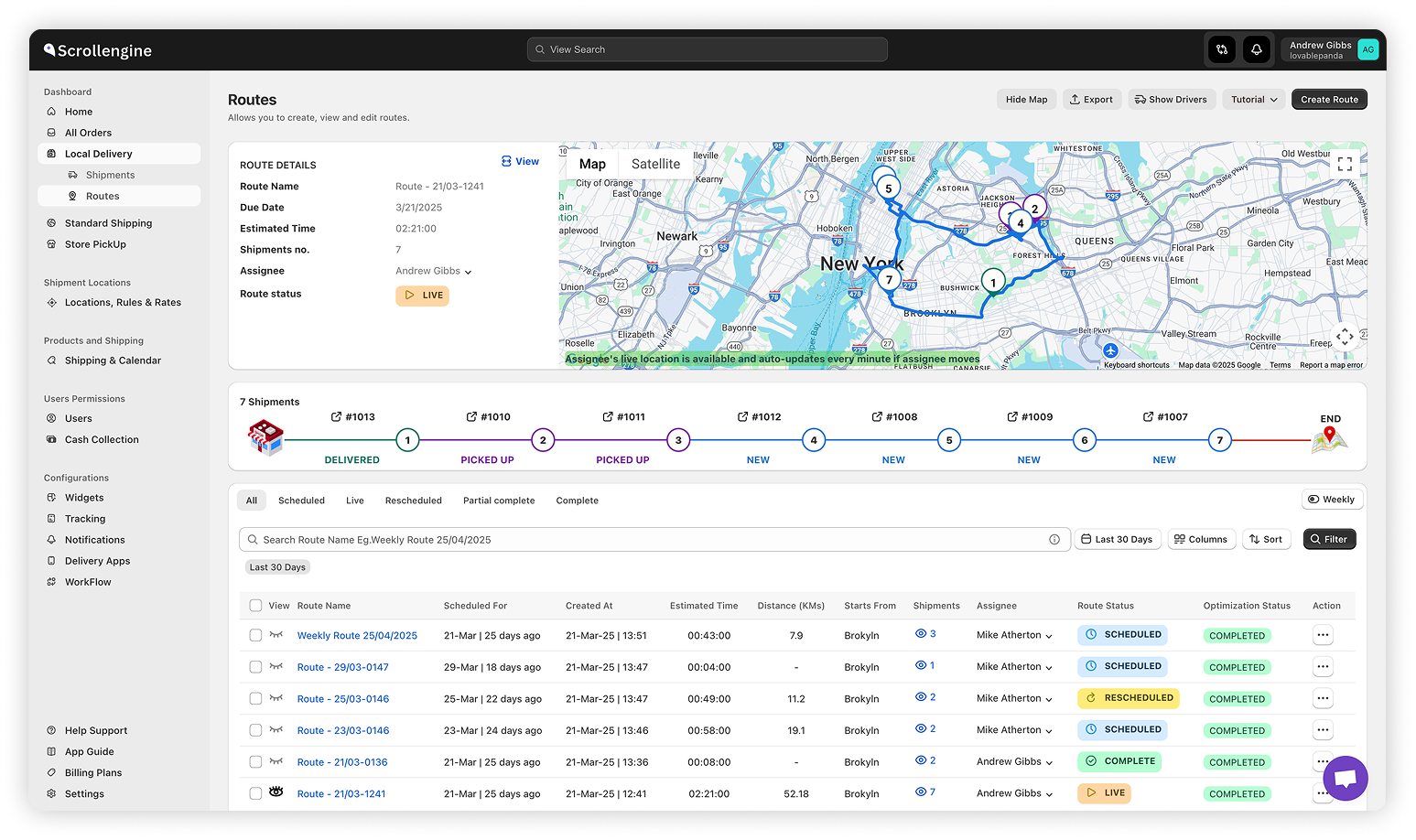1416x840 pixels.
Task: Open the chat support bubble
Action: (x=1345, y=778)
